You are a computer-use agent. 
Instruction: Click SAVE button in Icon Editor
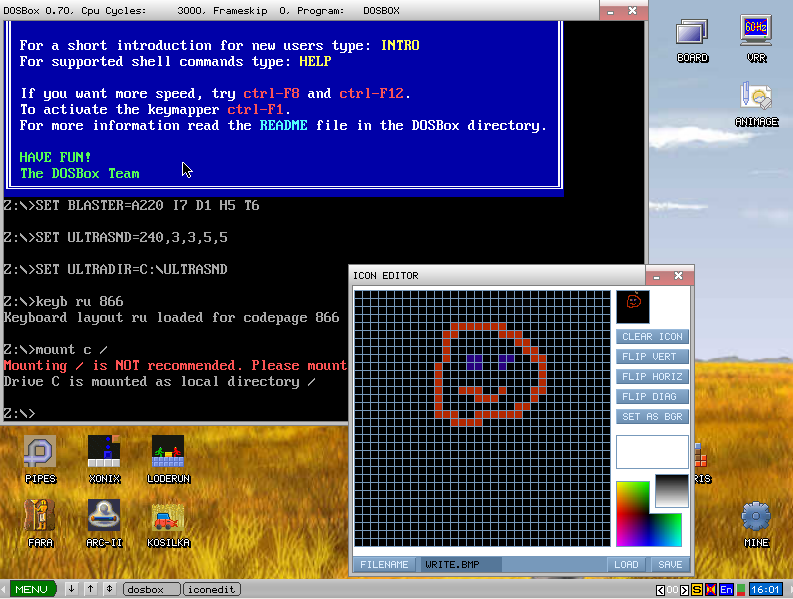(x=670, y=565)
